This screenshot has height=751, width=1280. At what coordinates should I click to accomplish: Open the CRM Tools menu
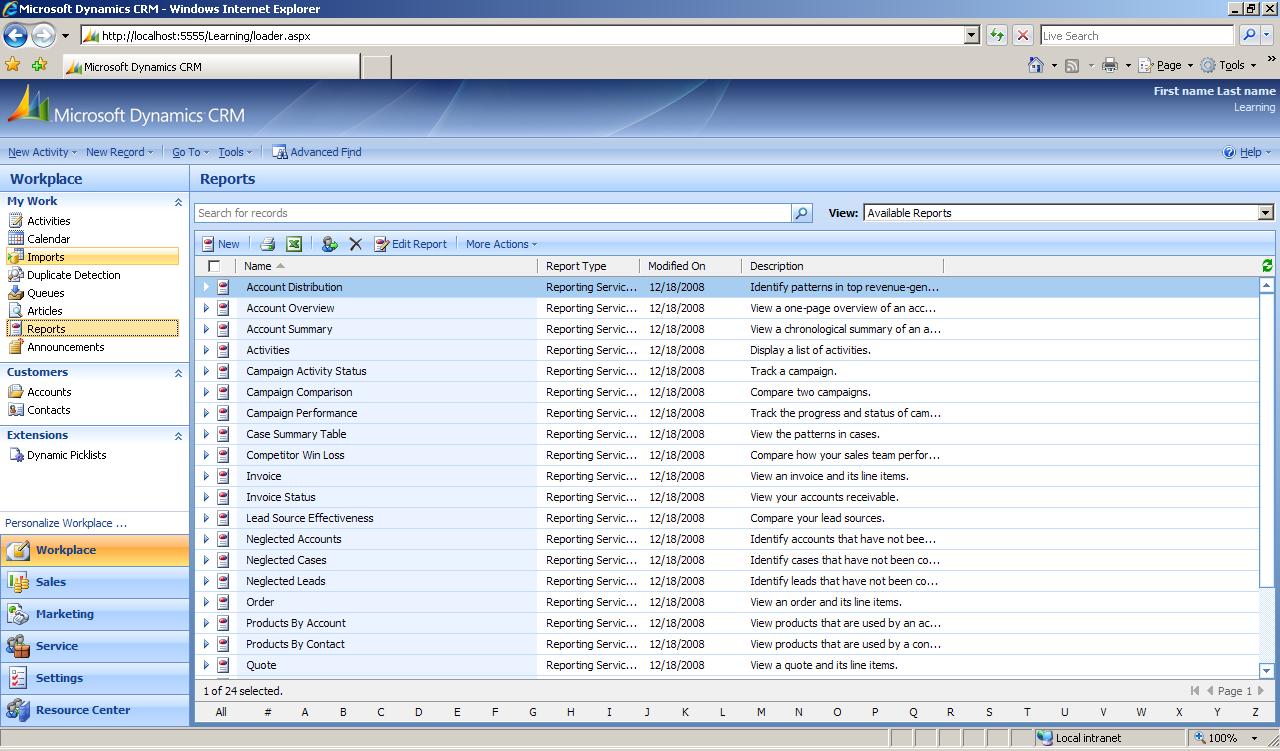(x=235, y=152)
